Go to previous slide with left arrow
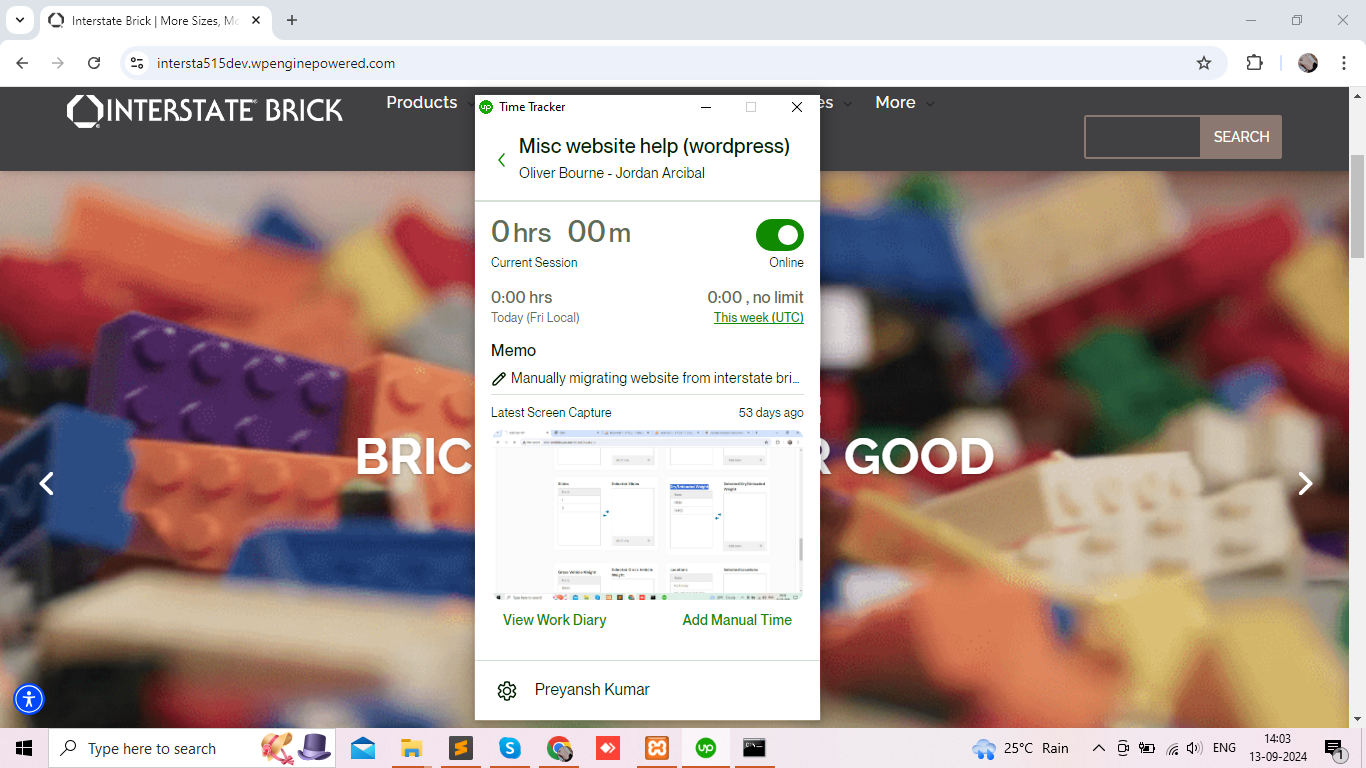1366x768 pixels. click(46, 484)
